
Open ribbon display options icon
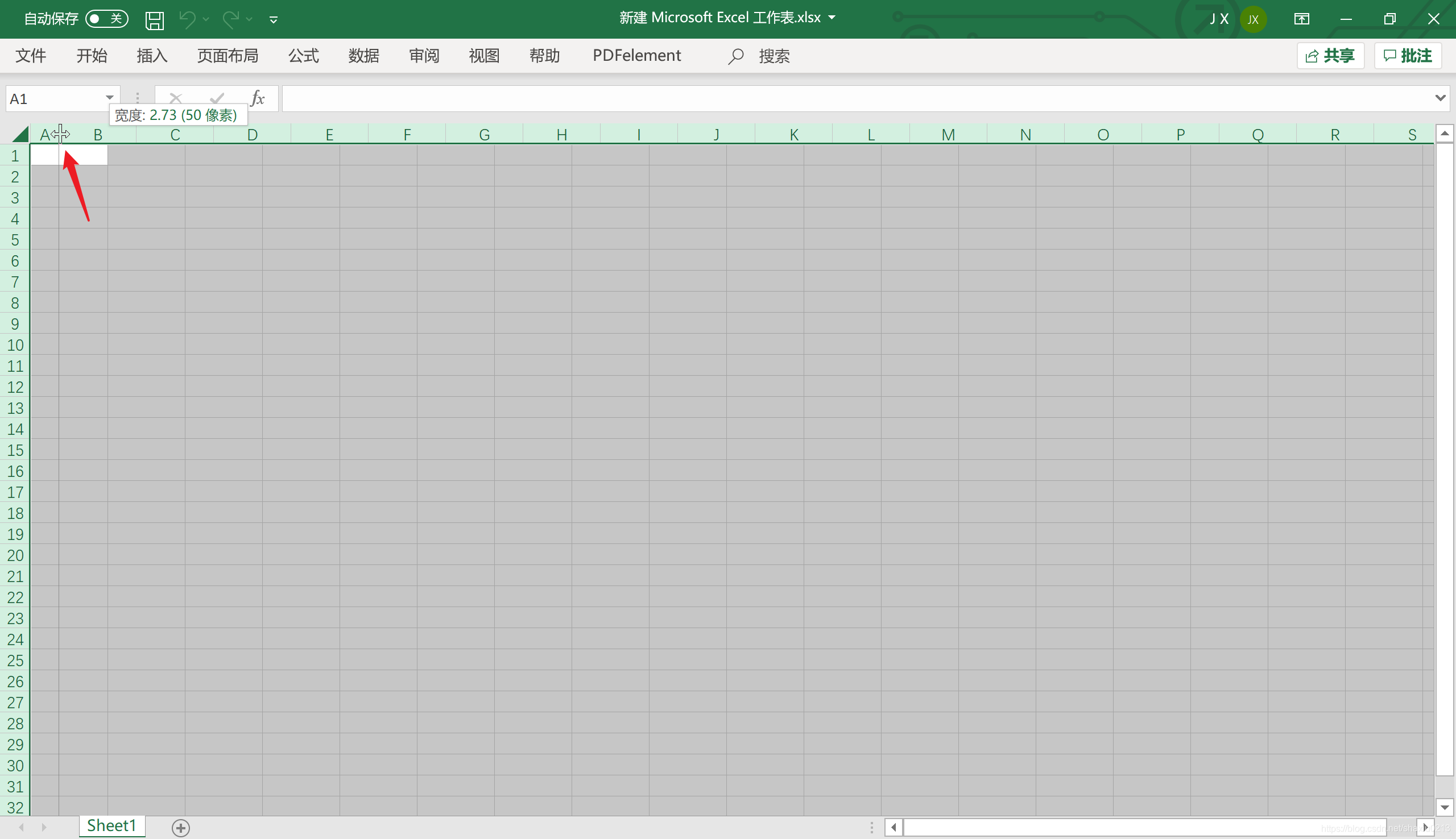(1301, 18)
